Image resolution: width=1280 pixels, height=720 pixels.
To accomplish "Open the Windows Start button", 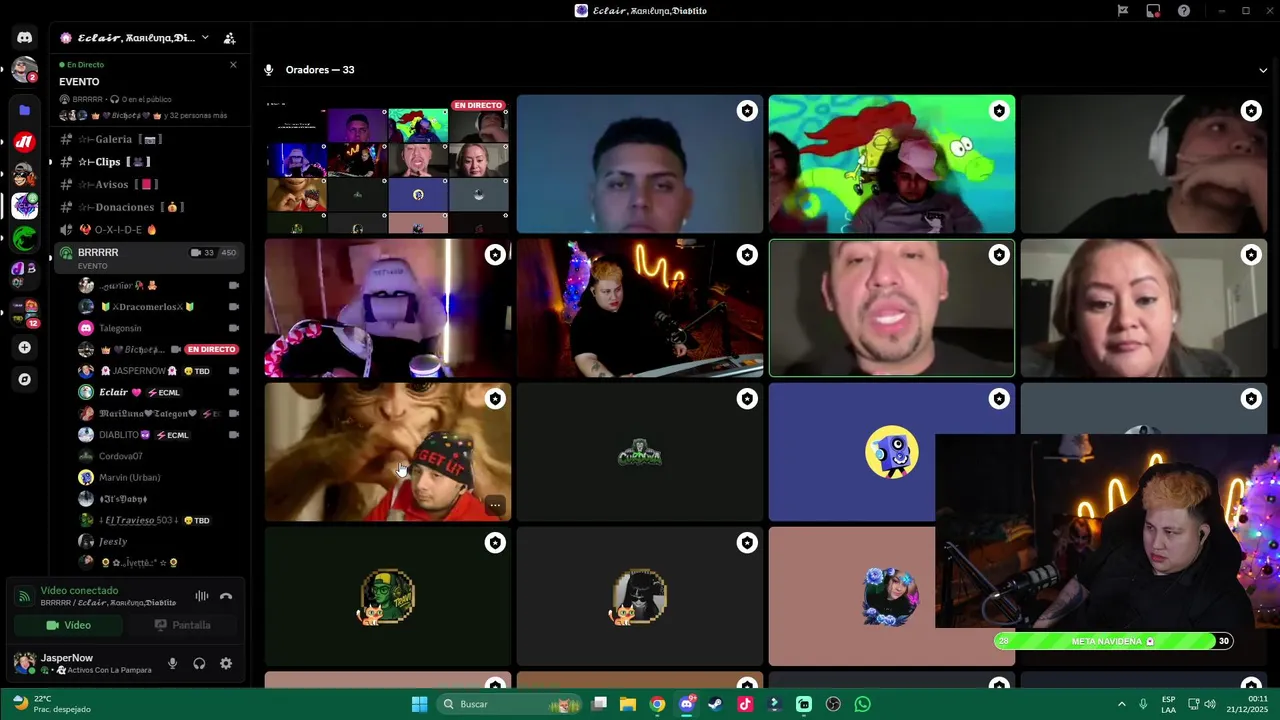I will pyautogui.click(x=419, y=704).
